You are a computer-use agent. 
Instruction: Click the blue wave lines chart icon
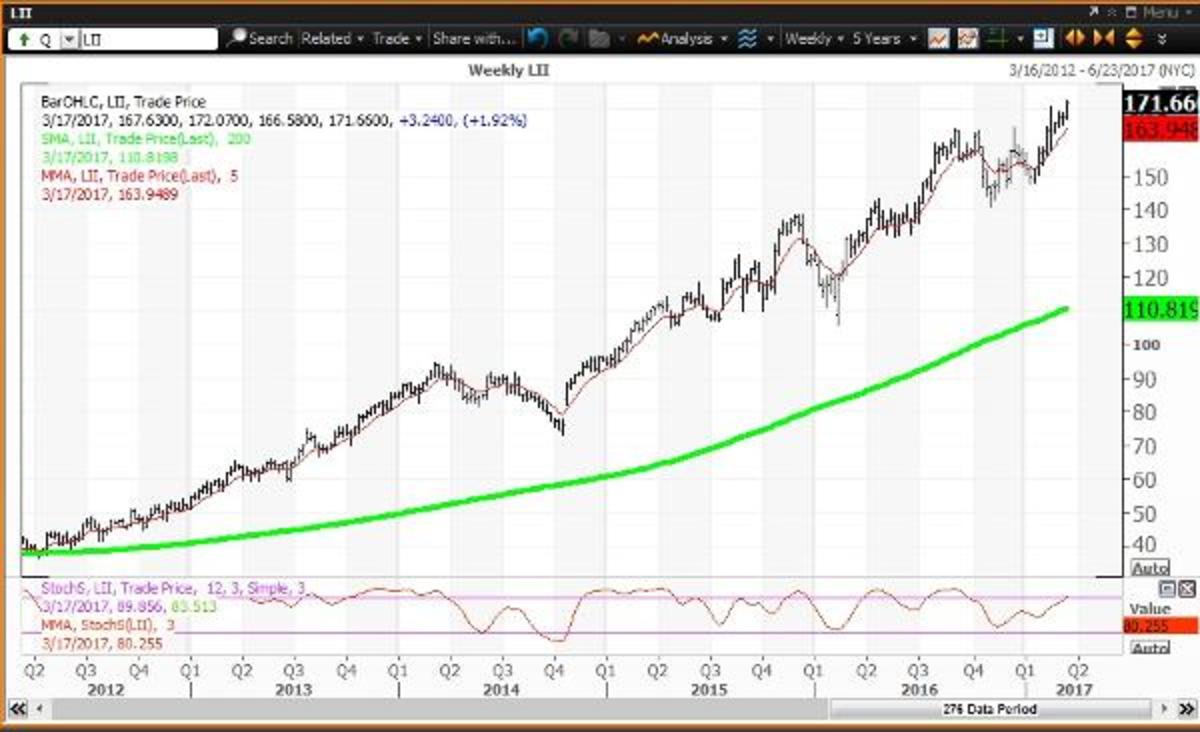click(x=747, y=39)
